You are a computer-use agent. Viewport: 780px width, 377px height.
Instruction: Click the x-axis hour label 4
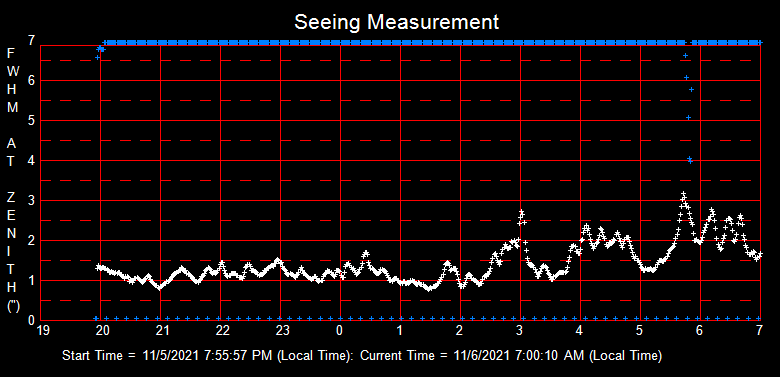click(x=580, y=331)
